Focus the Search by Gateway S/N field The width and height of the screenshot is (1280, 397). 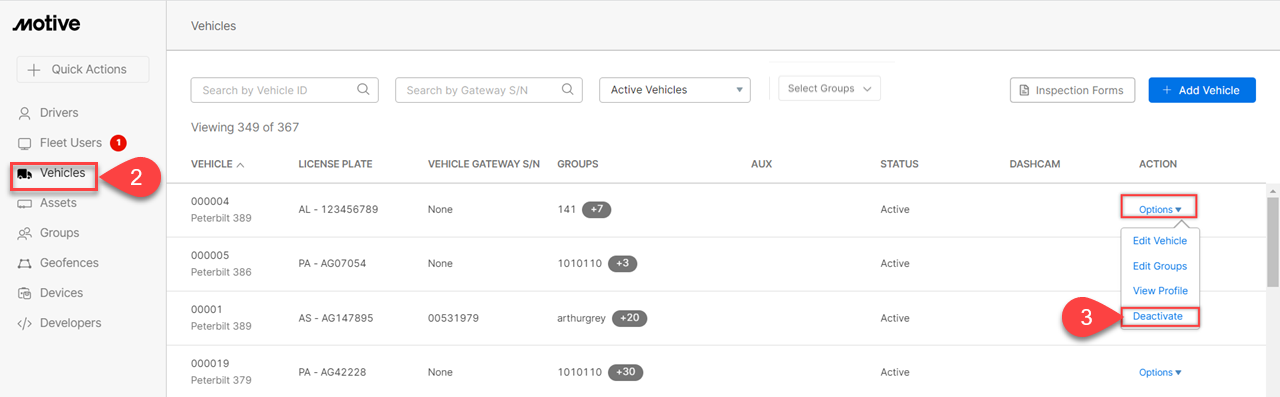tap(489, 90)
